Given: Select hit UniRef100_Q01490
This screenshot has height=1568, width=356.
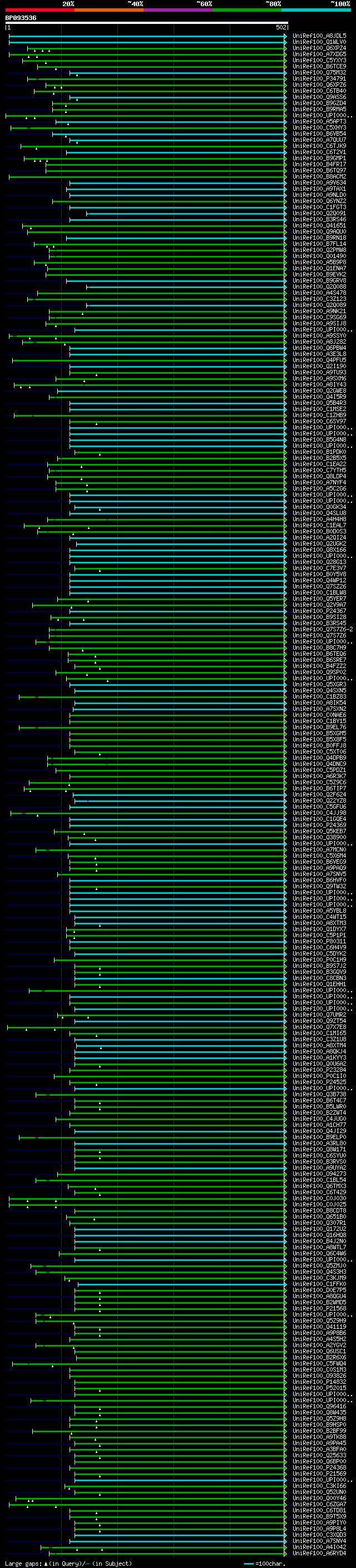Looking at the screenshot, I should coord(319,256).
